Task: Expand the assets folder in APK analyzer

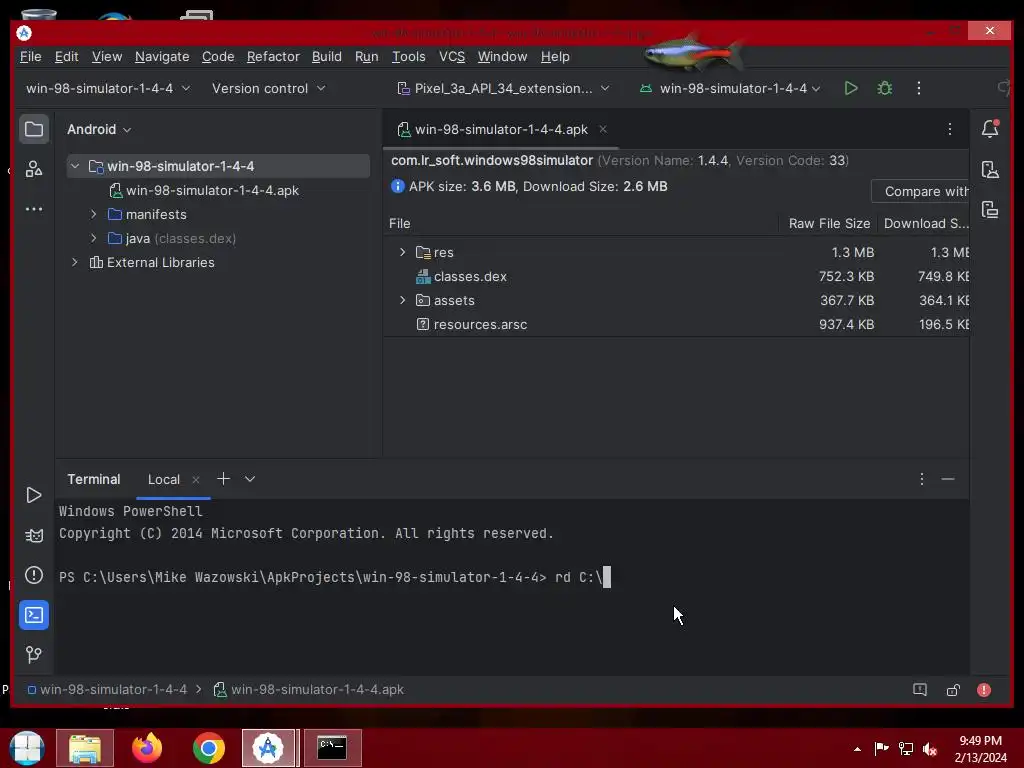Action: point(402,300)
